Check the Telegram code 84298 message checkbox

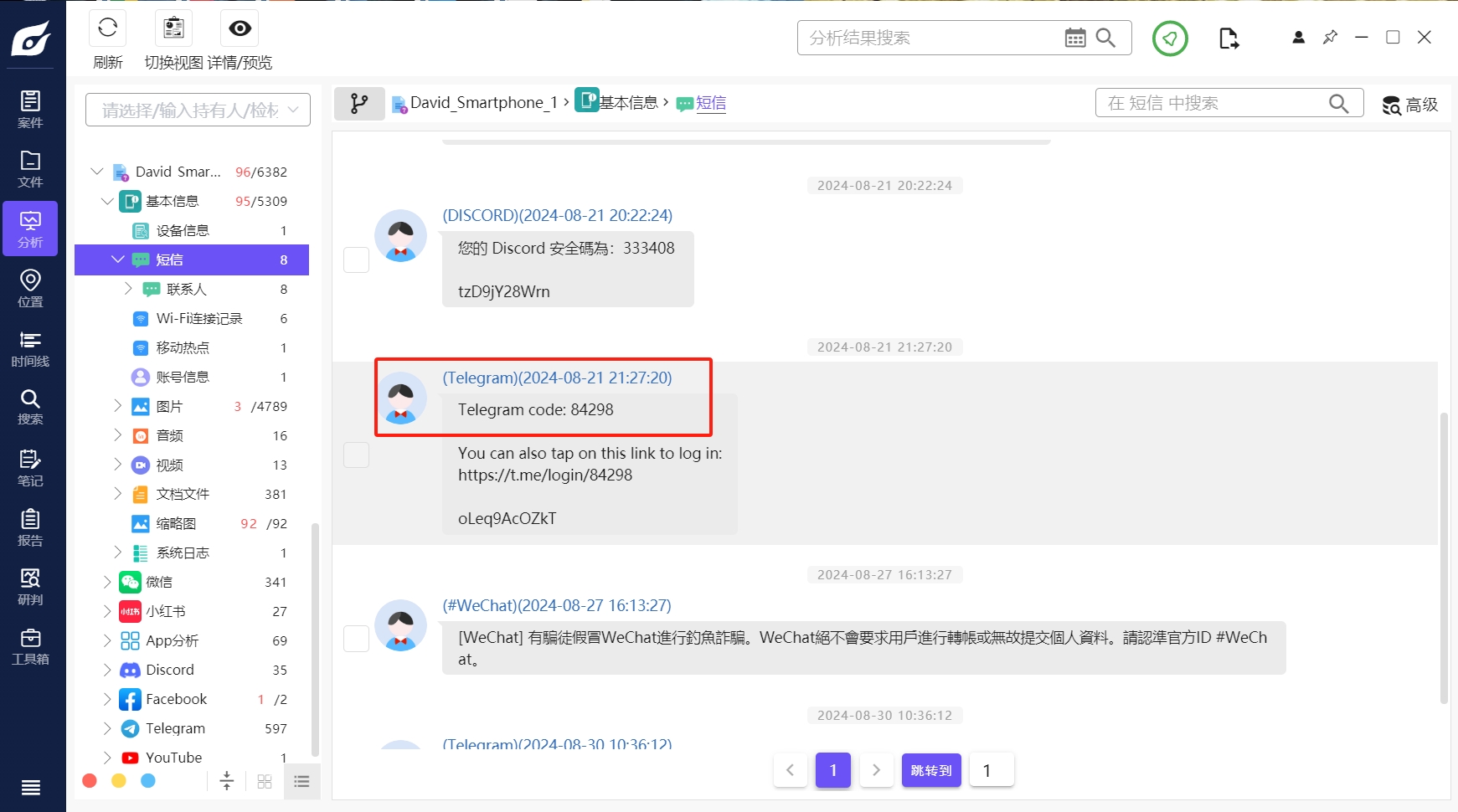point(357,455)
